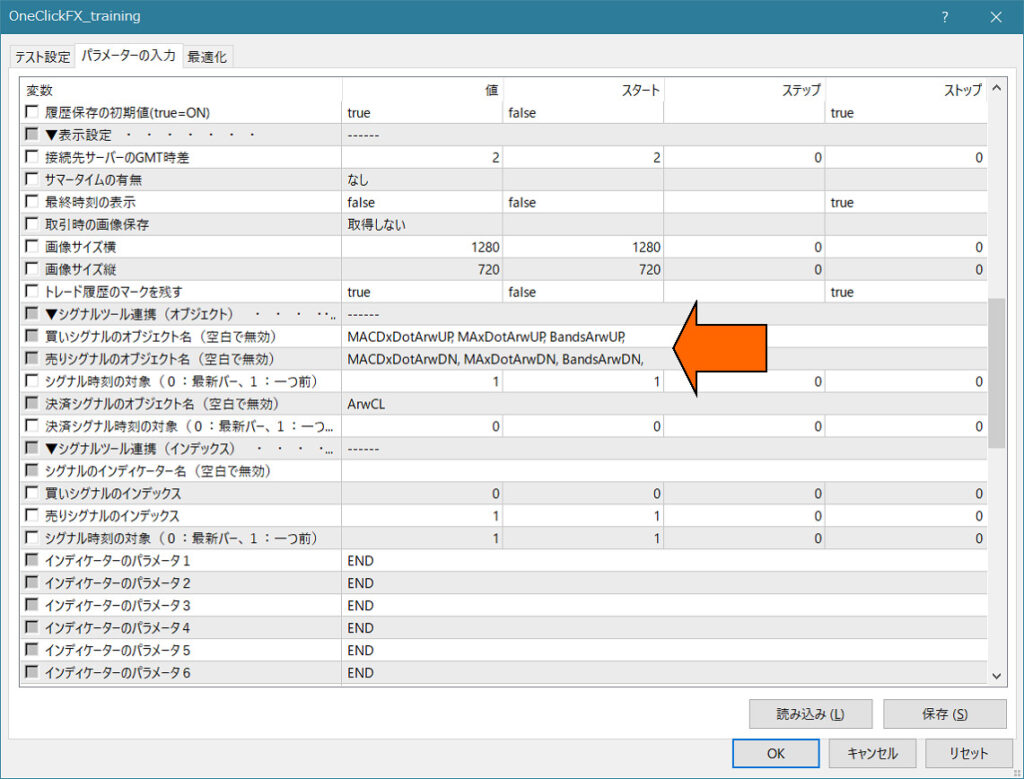Screen dimensions: 1024x779
Task: Click the scrollbar down arrow
Action: (996, 676)
